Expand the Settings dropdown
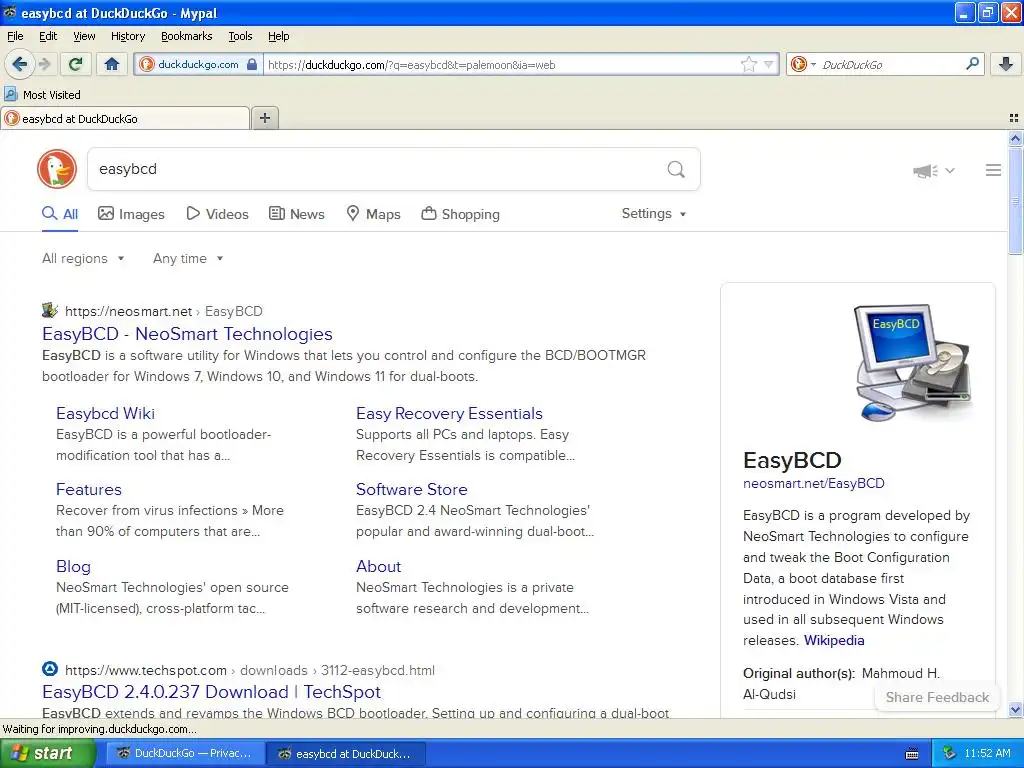1024x768 pixels. [x=654, y=214]
